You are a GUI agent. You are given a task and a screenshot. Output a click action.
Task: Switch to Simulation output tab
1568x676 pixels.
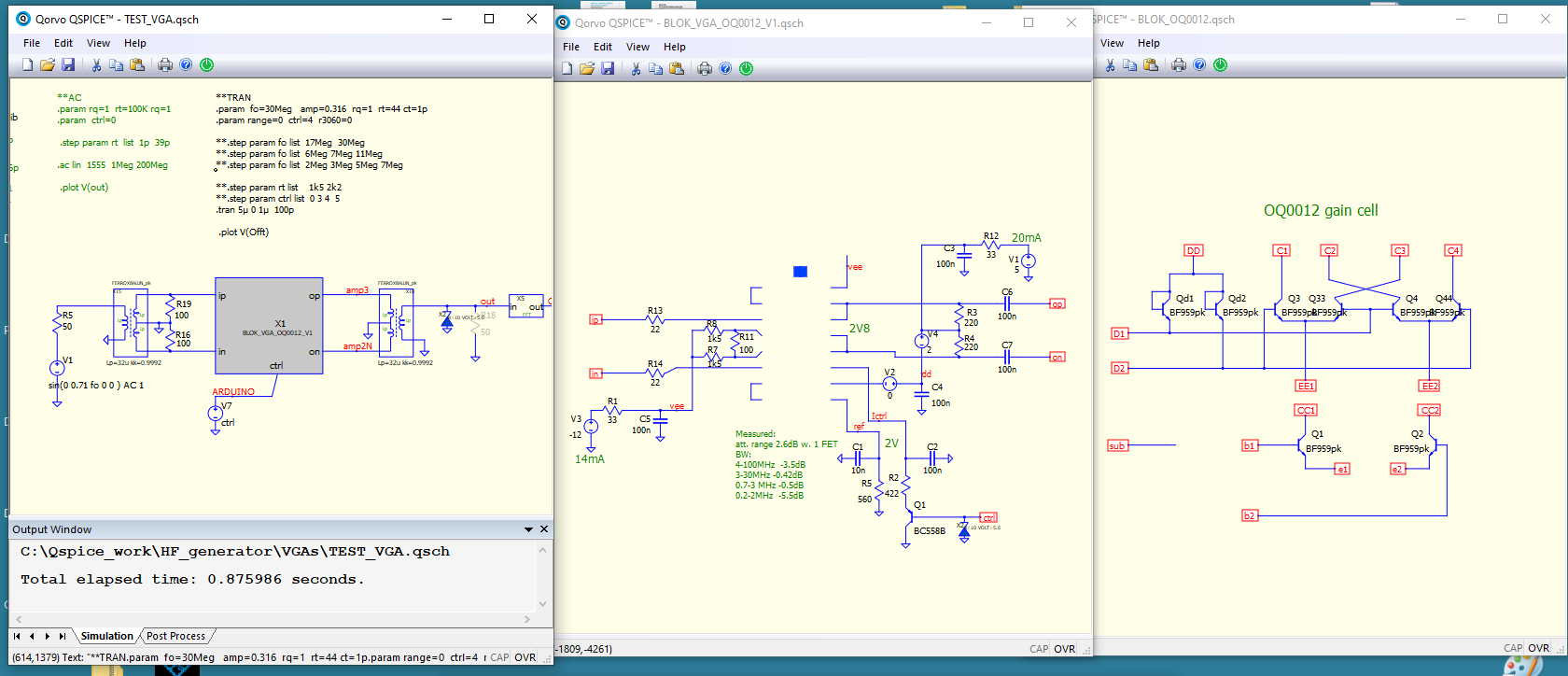pos(106,636)
